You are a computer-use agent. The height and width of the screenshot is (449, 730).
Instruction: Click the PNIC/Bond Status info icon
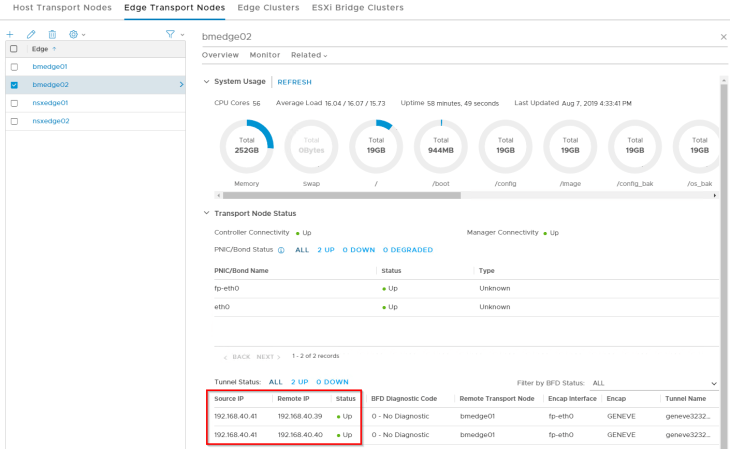pyautogui.click(x=281, y=250)
